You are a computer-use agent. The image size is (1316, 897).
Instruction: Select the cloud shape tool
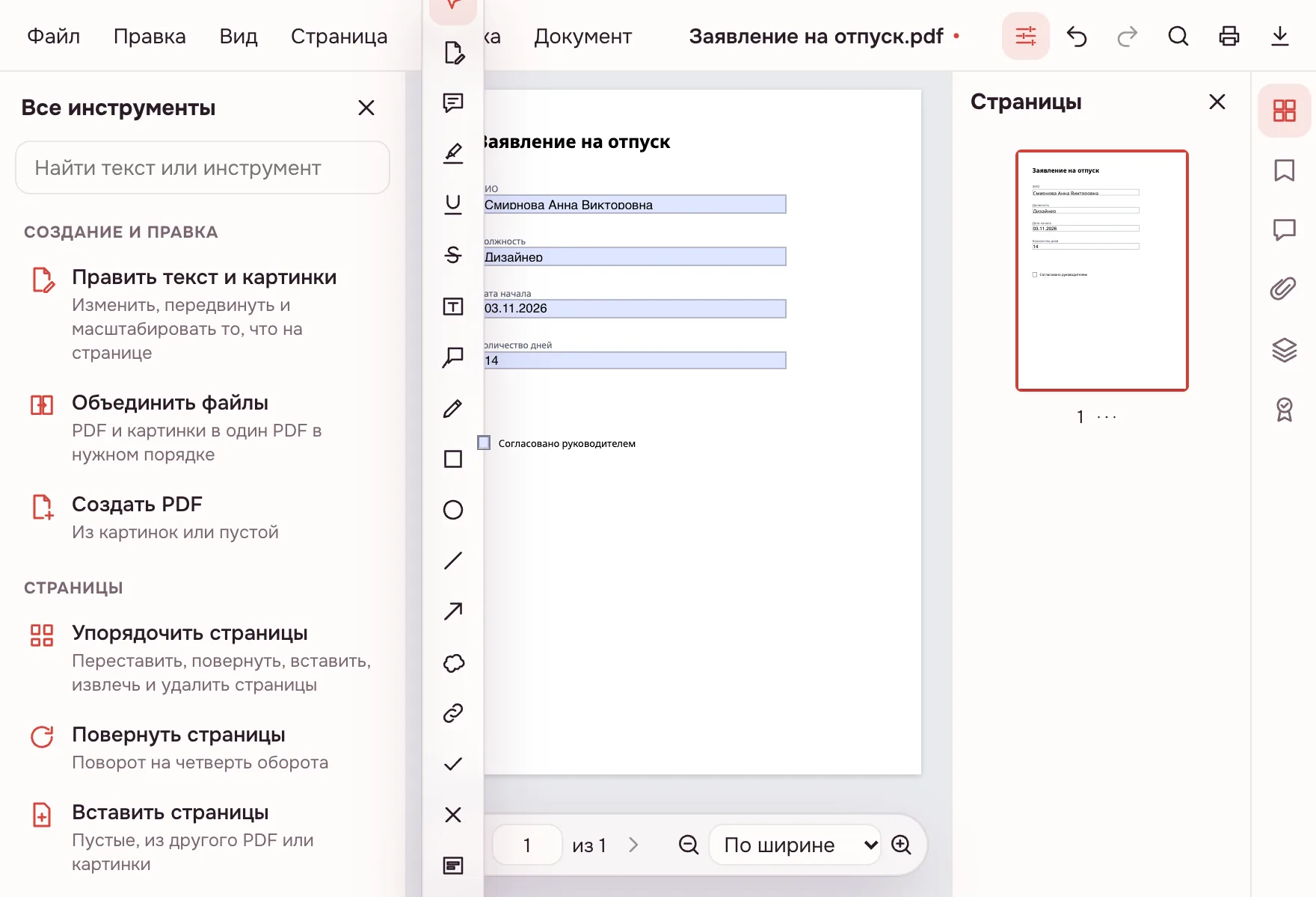[453, 663]
